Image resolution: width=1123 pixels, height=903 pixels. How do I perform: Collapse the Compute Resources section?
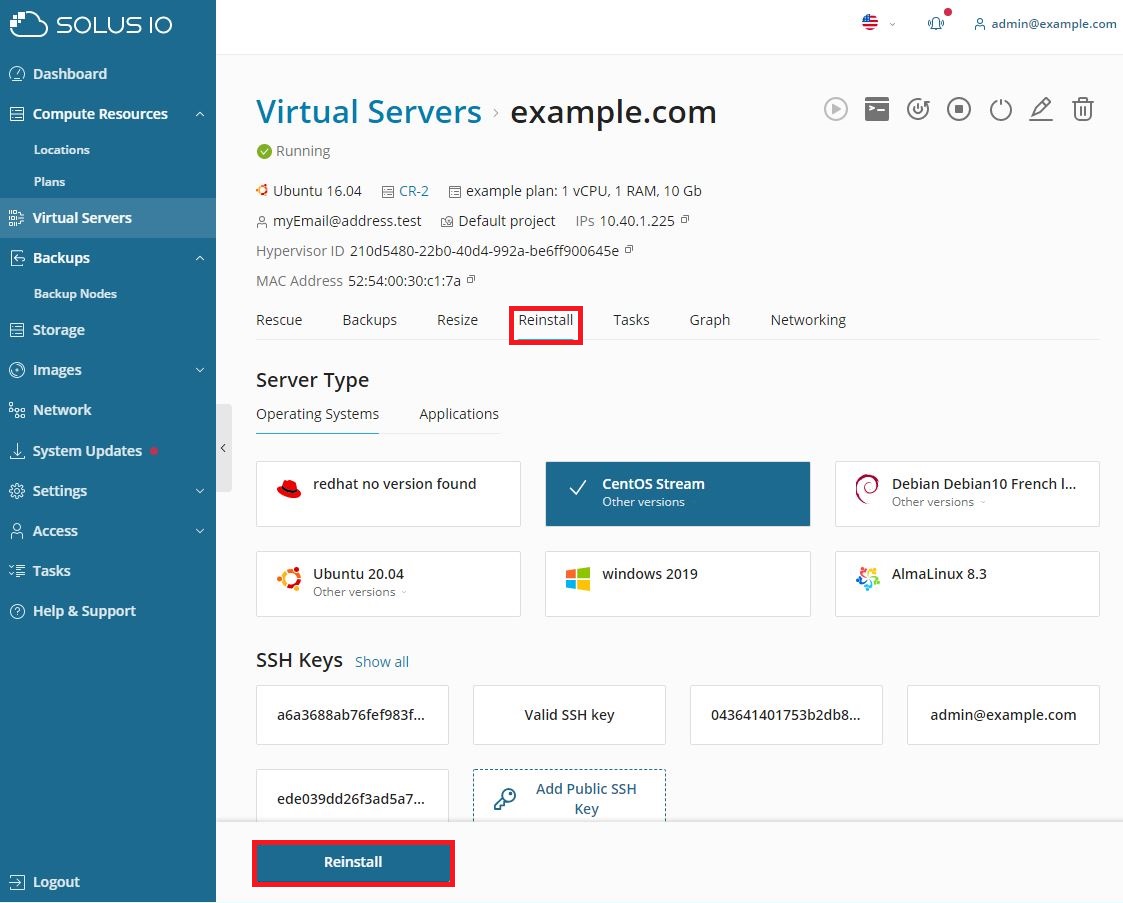pos(200,114)
